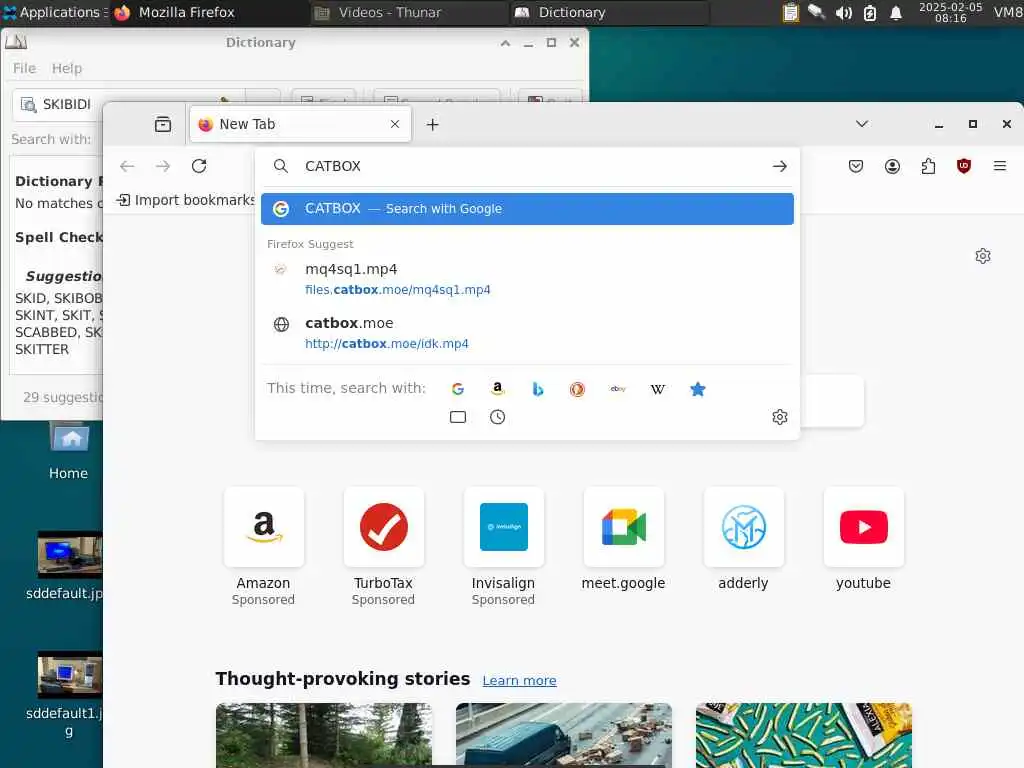Open the Extensions puzzle icon

click(928, 166)
